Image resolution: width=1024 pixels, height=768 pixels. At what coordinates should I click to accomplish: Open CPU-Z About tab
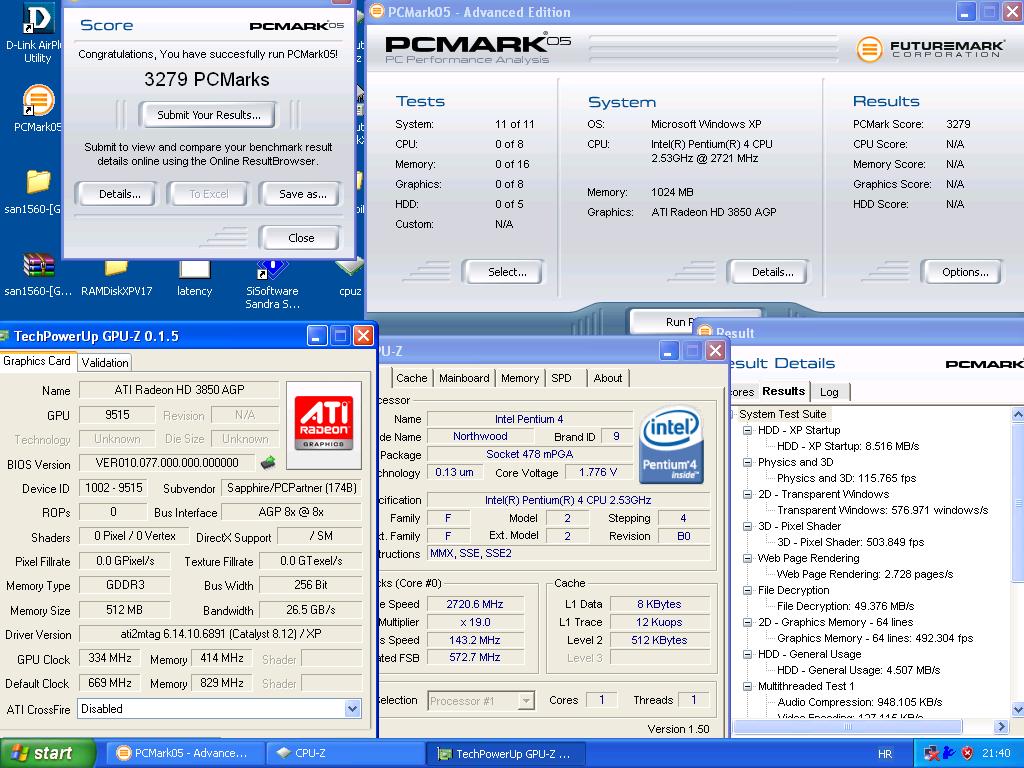607,378
